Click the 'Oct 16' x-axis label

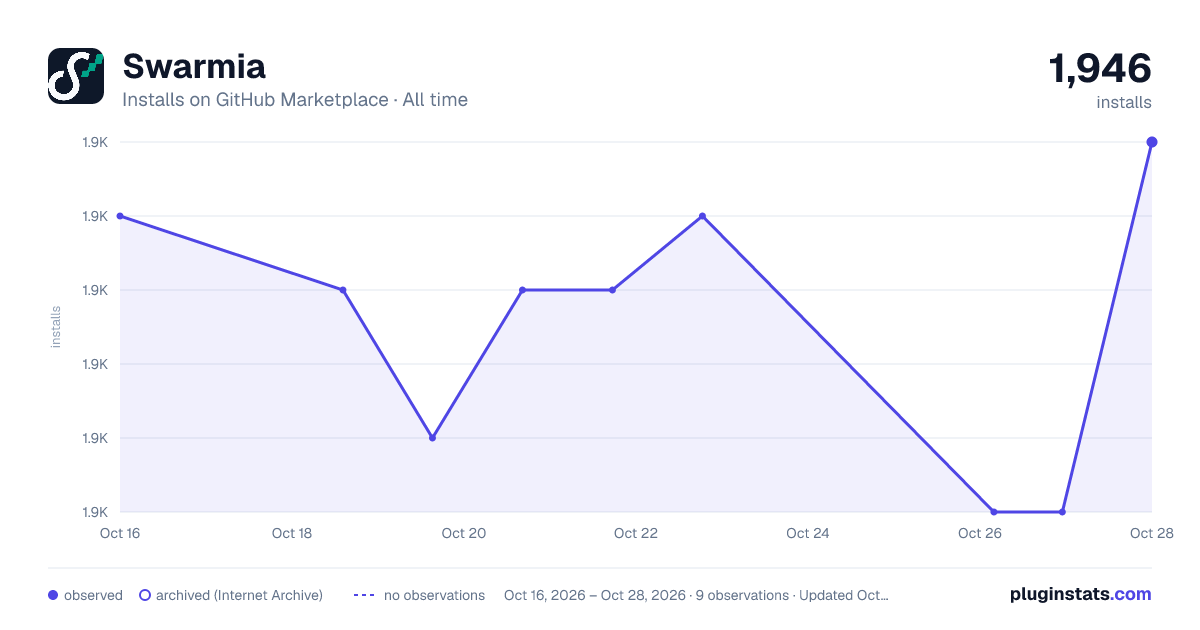120,533
